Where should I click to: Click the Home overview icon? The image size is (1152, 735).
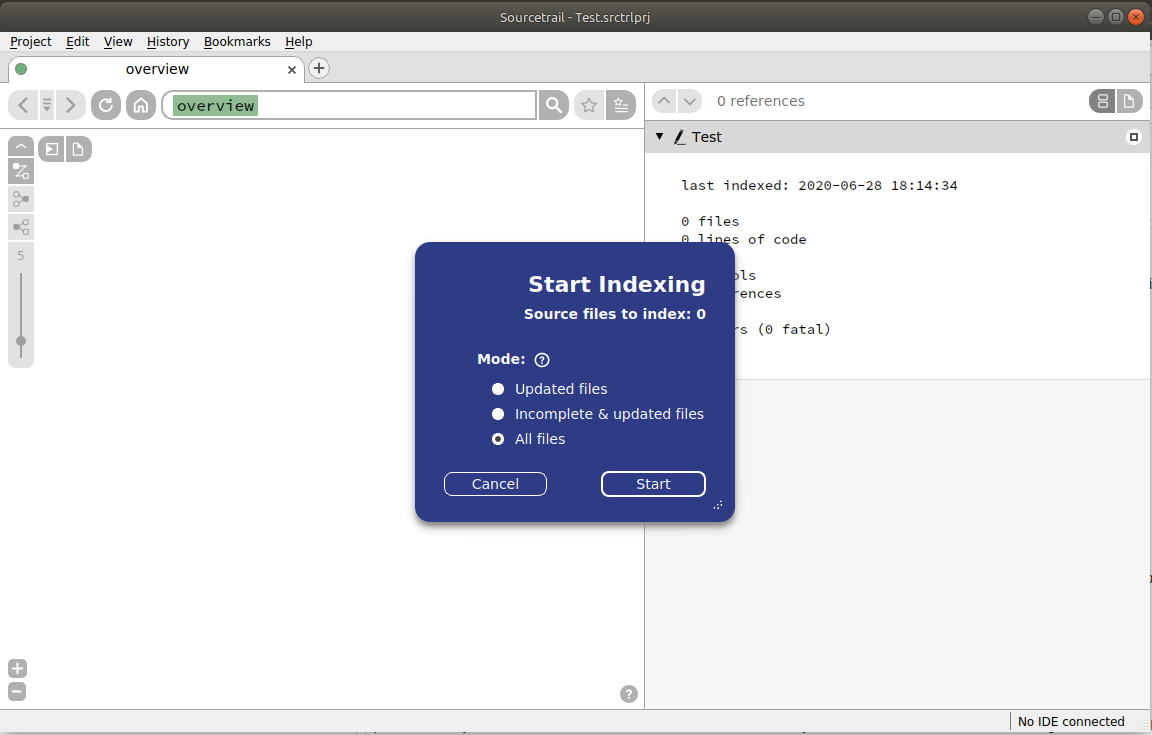pyautogui.click(x=141, y=104)
